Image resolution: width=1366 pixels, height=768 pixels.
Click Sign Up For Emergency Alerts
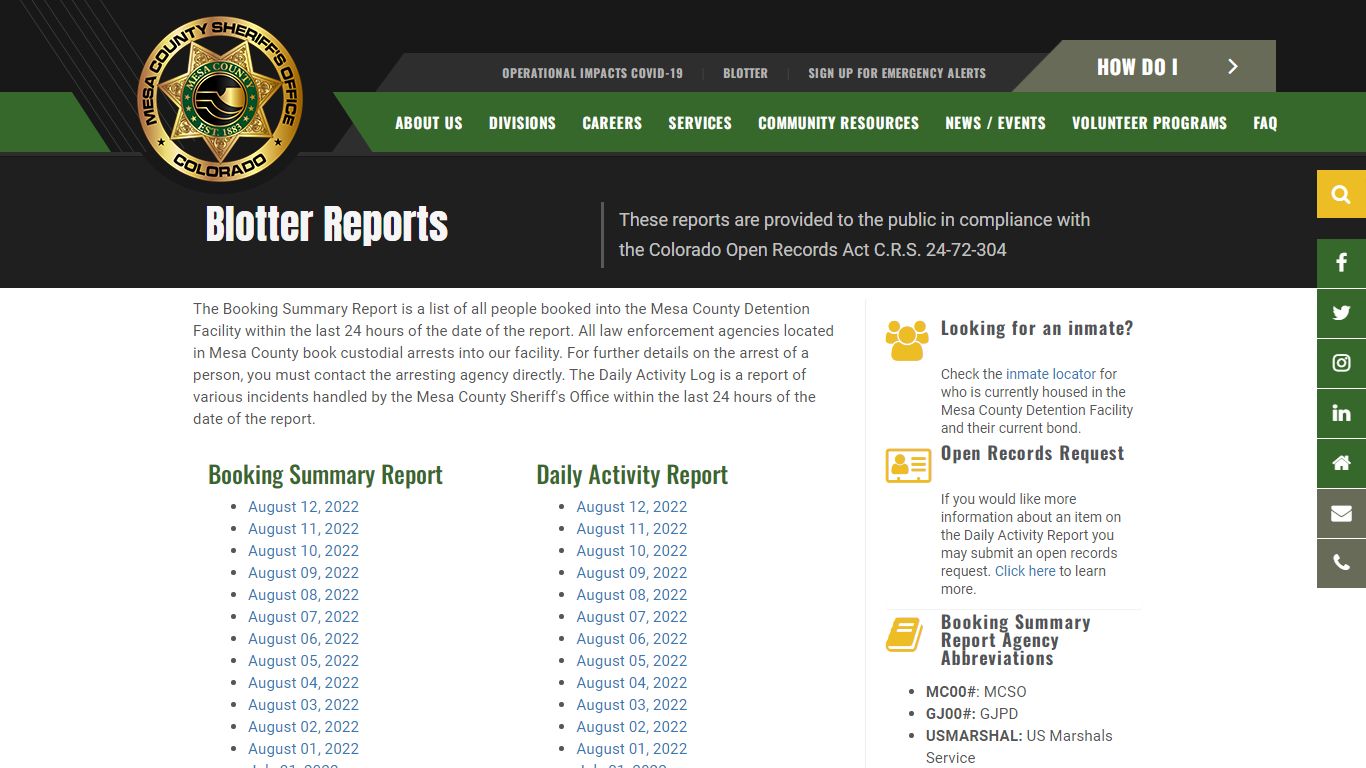pos(897,73)
